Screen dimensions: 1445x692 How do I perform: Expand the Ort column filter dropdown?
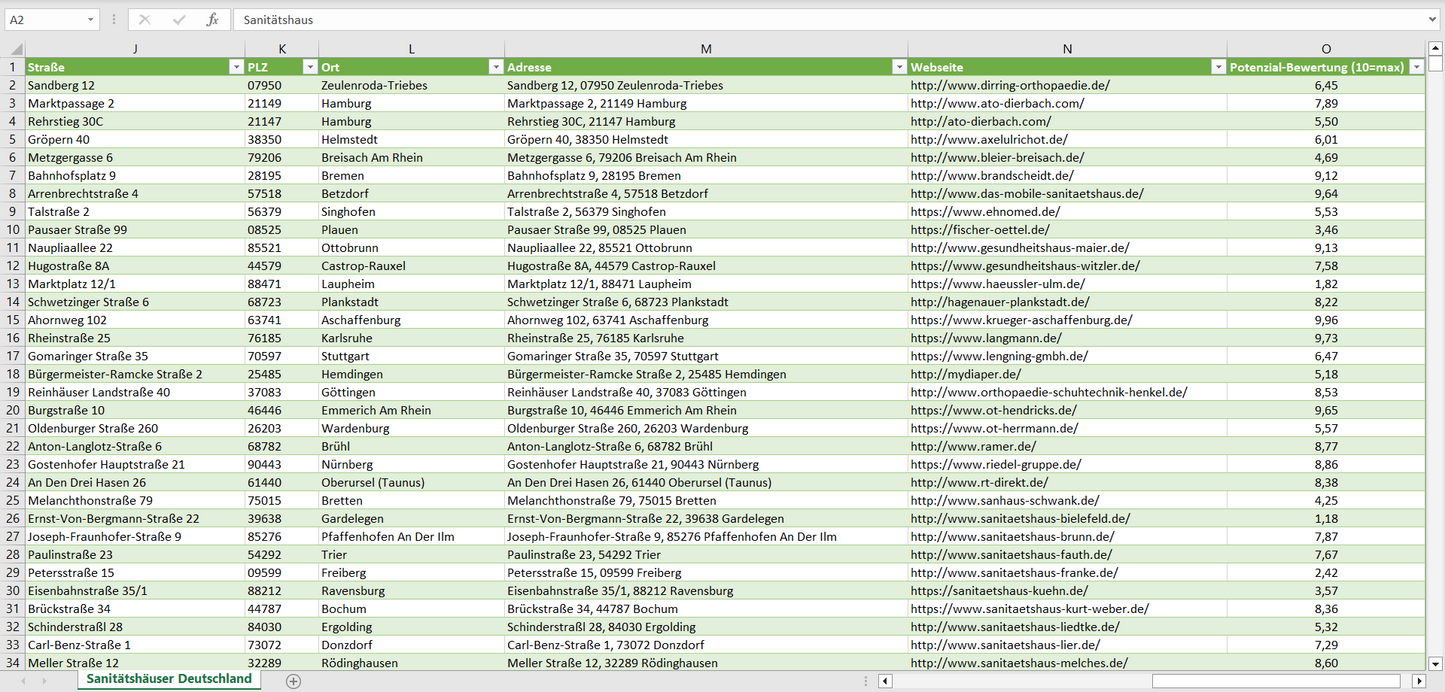[495, 67]
